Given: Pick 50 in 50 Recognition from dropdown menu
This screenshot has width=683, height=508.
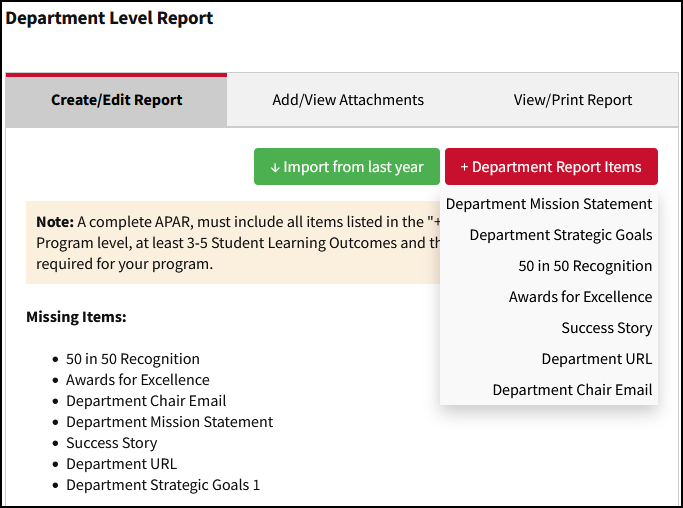Looking at the screenshot, I should pos(585,266).
